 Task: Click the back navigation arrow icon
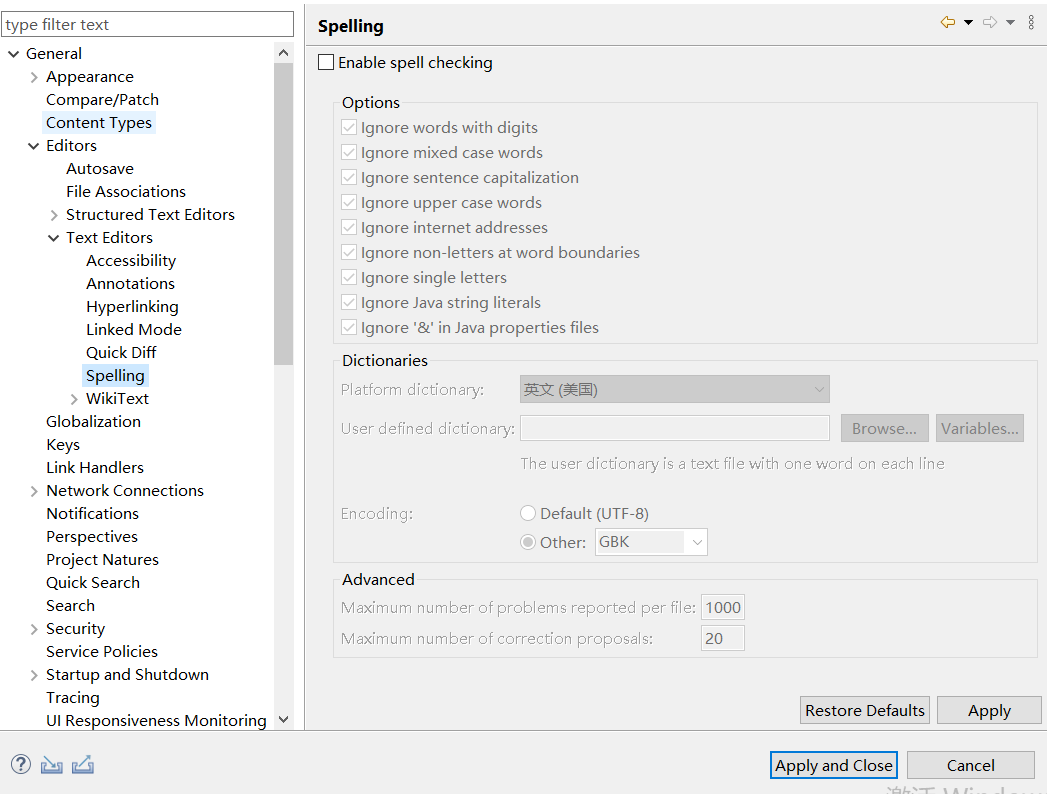click(x=948, y=23)
